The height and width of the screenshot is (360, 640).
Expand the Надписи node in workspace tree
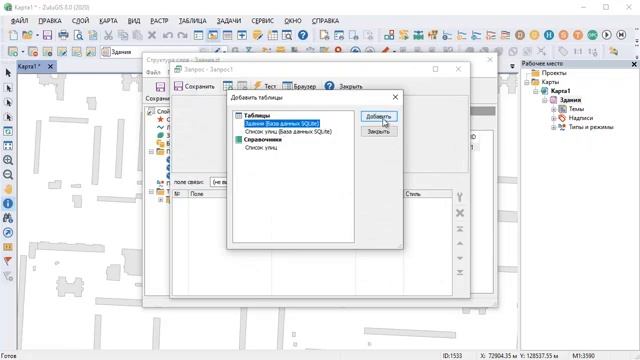(x=554, y=118)
